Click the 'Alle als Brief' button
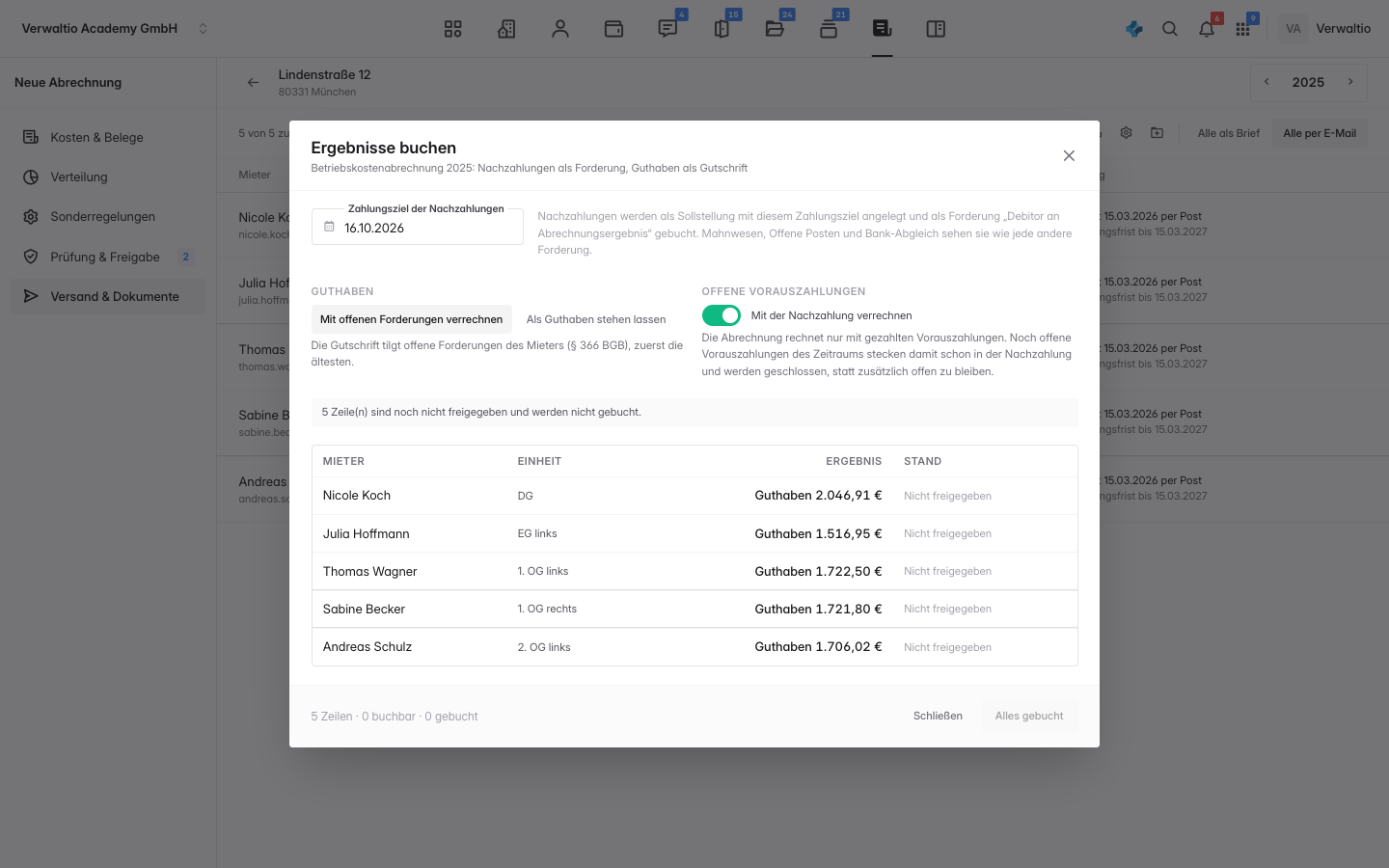Screen dimensions: 1389x868 click(x=1229, y=133)
